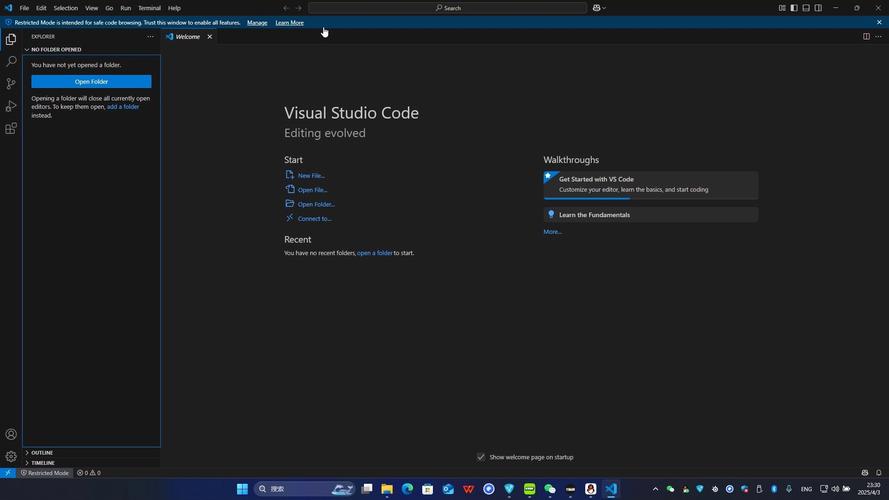
Task: Launch Microsoft Edge from the taskbar
Action: tap(408, 489)
